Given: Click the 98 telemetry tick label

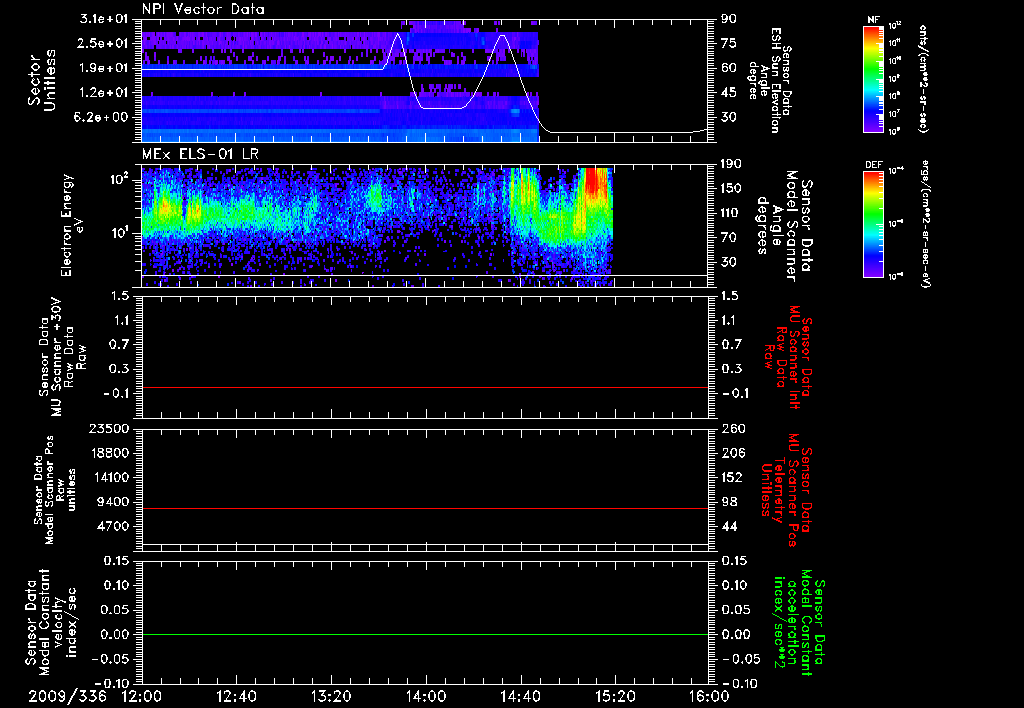Looking at the screenshot, I should click(x=729, y=502).
